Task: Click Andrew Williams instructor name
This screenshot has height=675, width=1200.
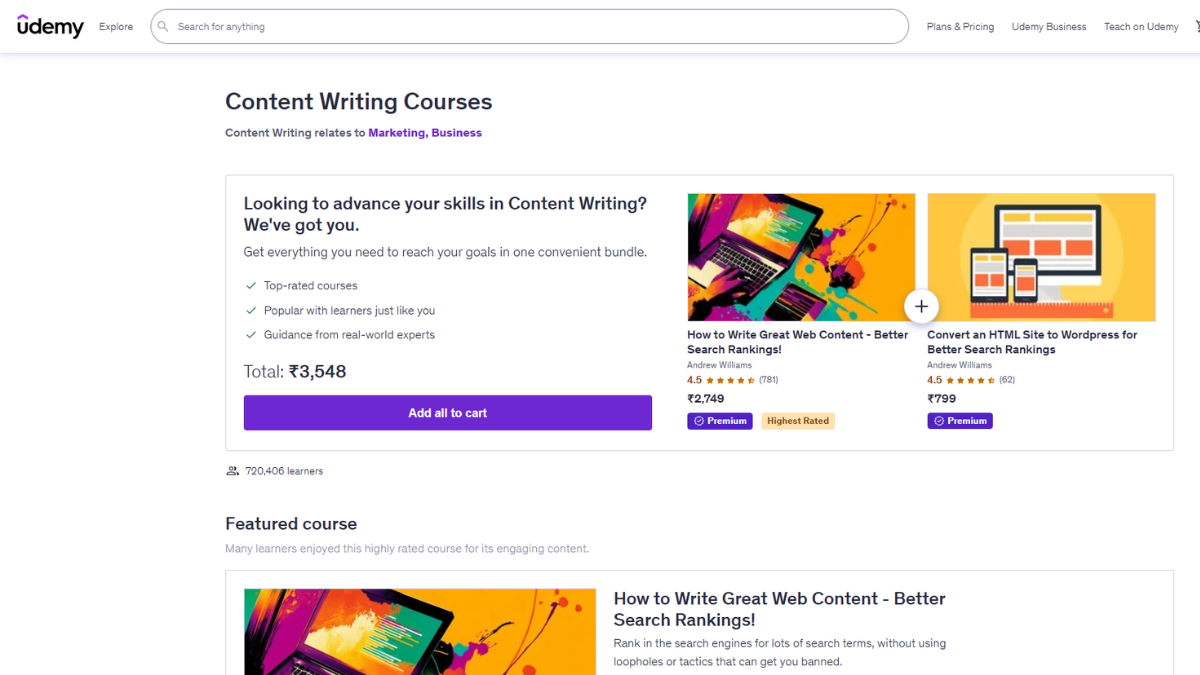Action: click(x=719, y=364)
